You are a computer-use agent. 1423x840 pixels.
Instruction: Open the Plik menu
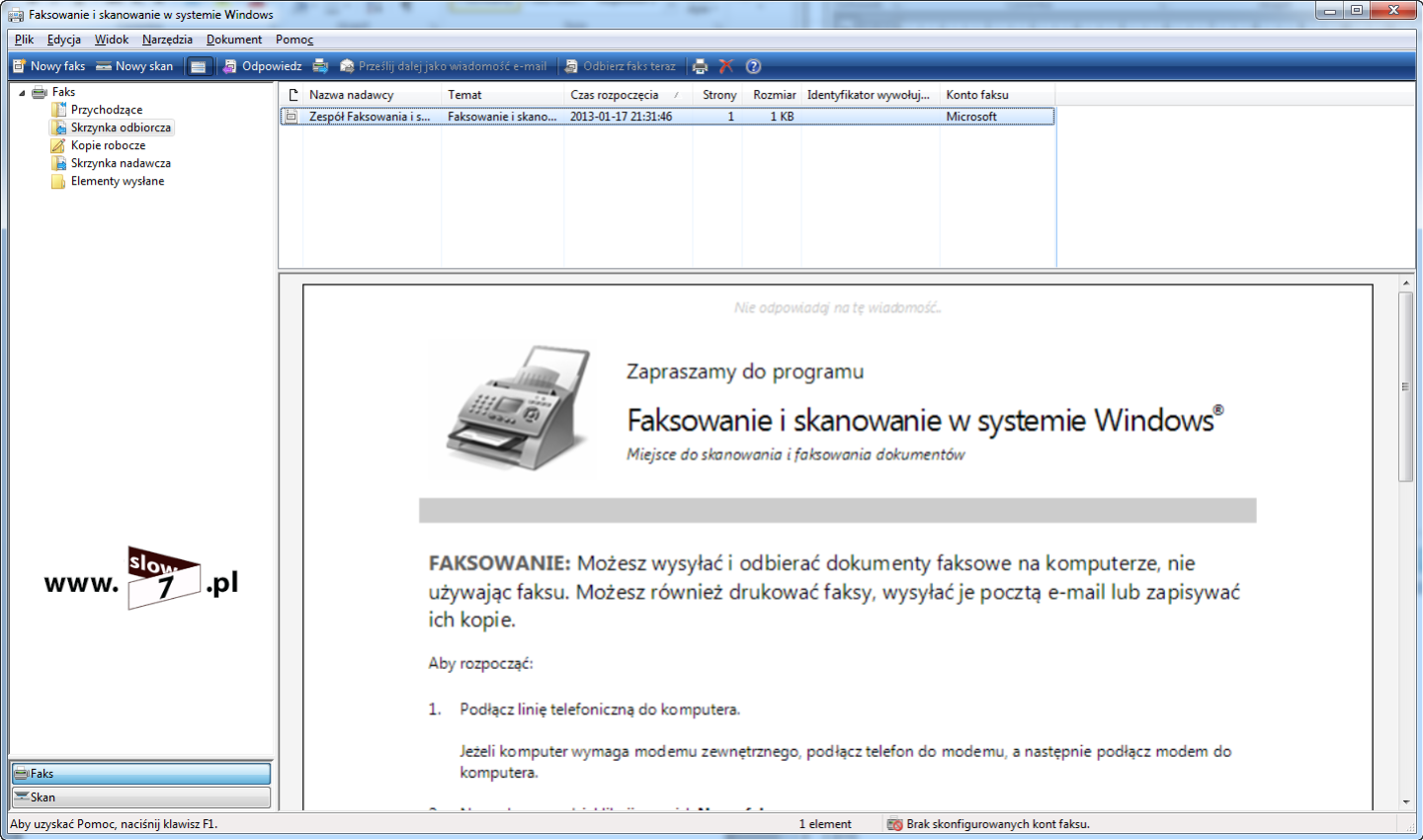click(x=25, y=40)
